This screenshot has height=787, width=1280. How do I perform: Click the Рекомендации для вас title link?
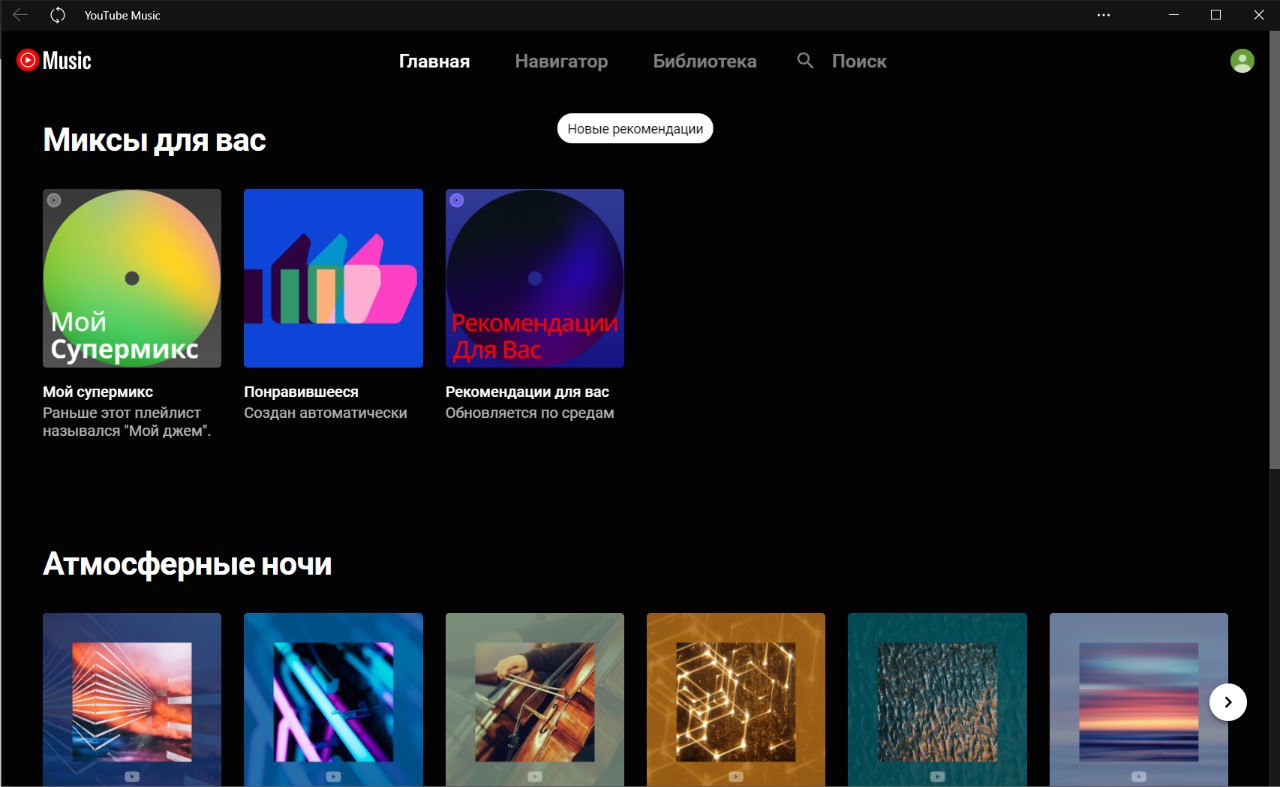[527, 392]
